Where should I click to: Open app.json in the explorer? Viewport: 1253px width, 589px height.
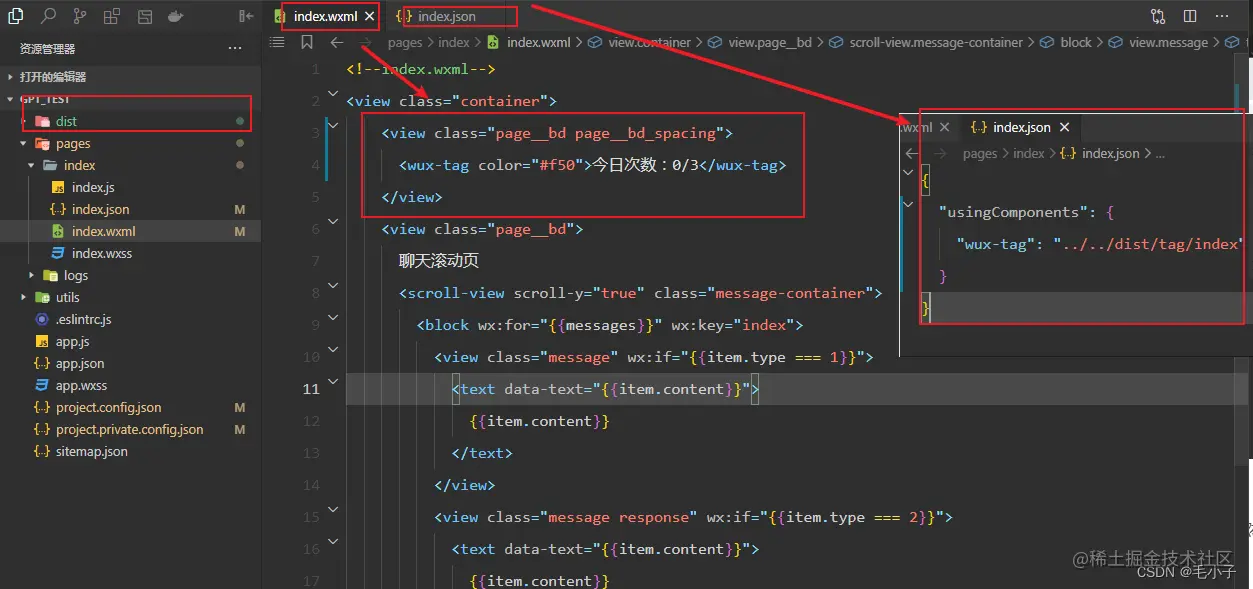coord(80,363)
